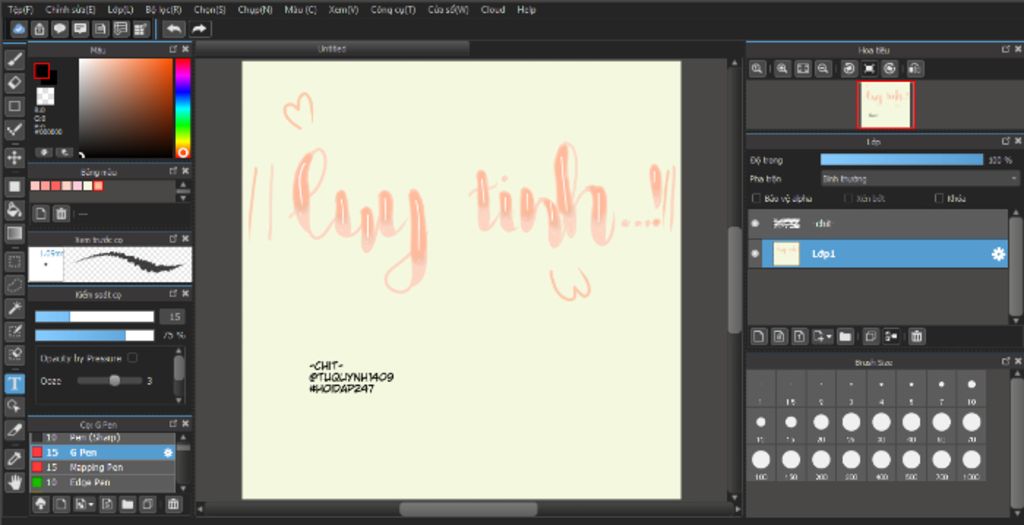Select the Mapping Pen brush
Image resolution: width=1024 pixels, height=525 pixels.
click(103, 468)
